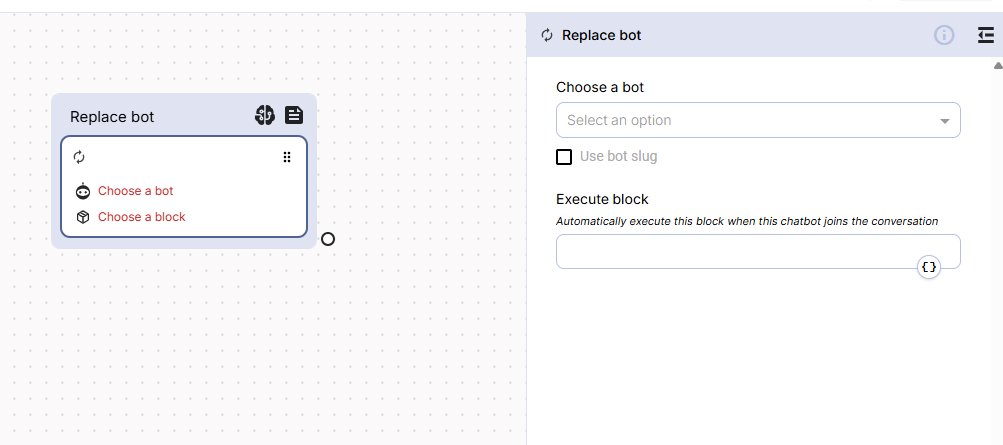The image size is (1003, 445).
Task: Click the caret arrow of the bot dropdown
Action: click(x=944, y=121)
